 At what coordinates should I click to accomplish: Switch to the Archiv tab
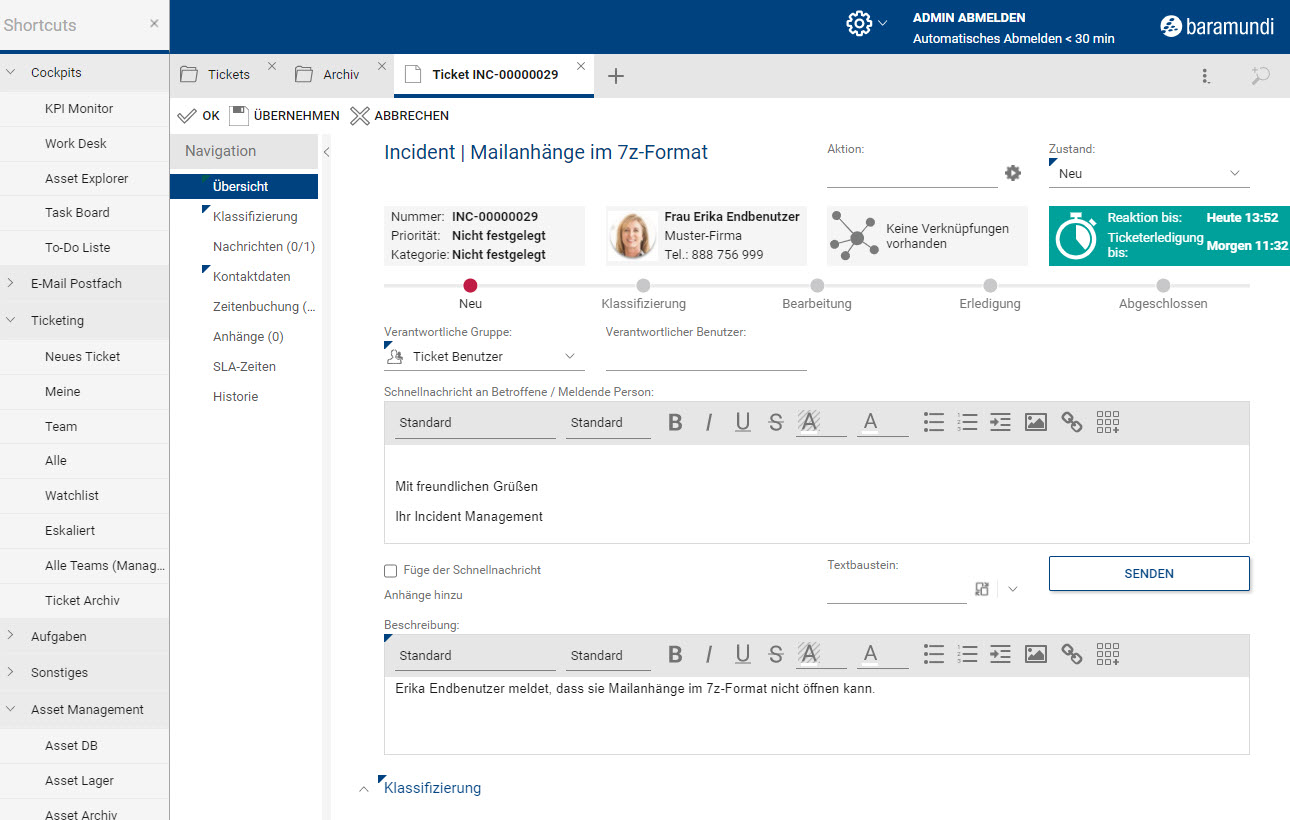[340, 75]
